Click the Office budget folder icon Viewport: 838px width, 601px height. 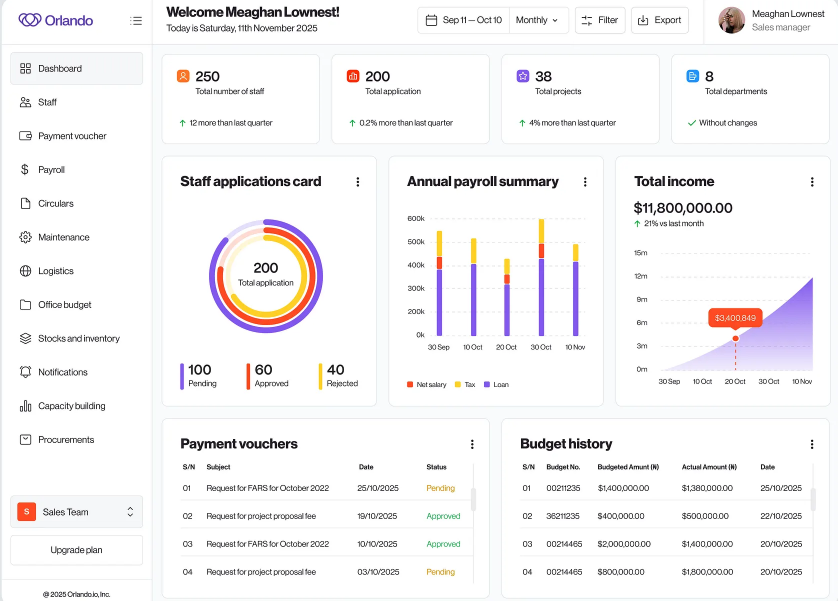(x=25, y=305)
